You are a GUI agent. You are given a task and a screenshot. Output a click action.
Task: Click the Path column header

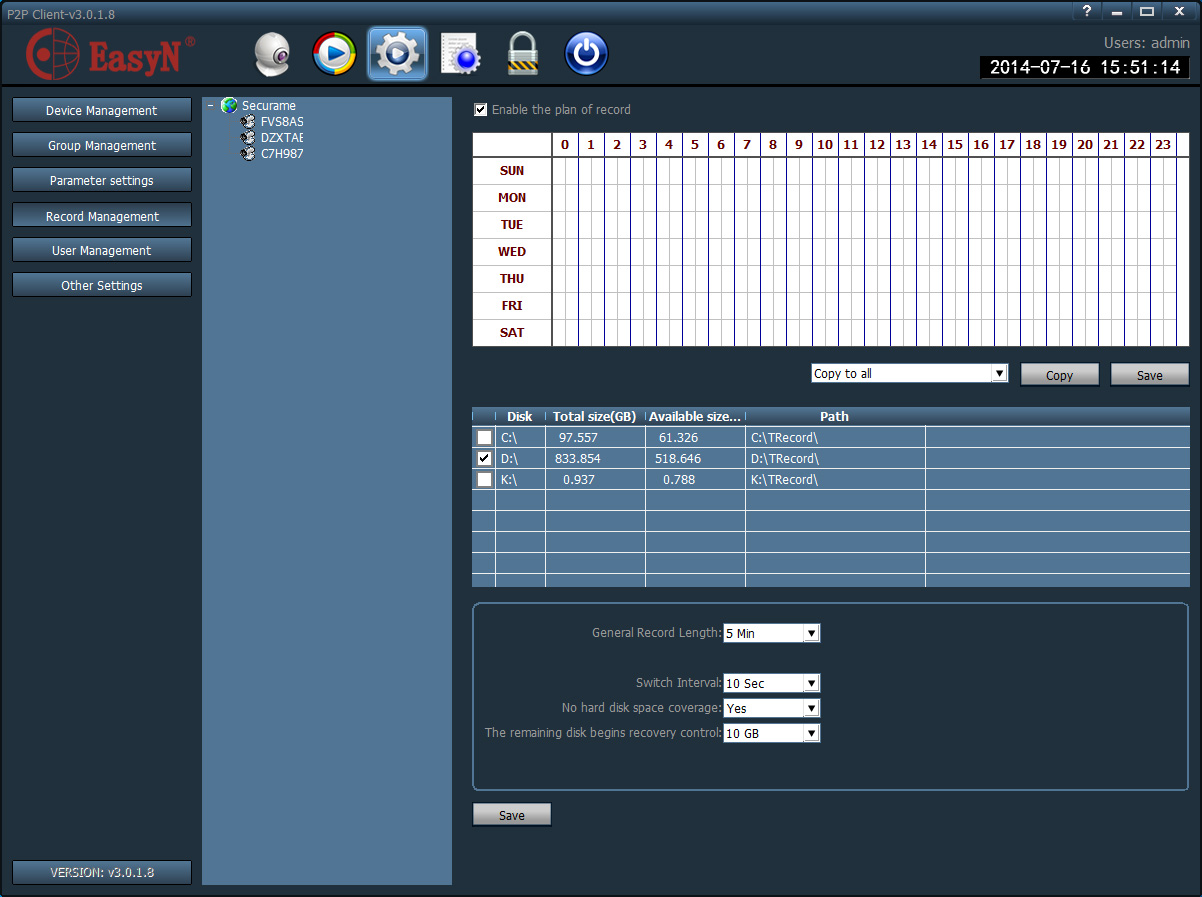tap(835, 417)
